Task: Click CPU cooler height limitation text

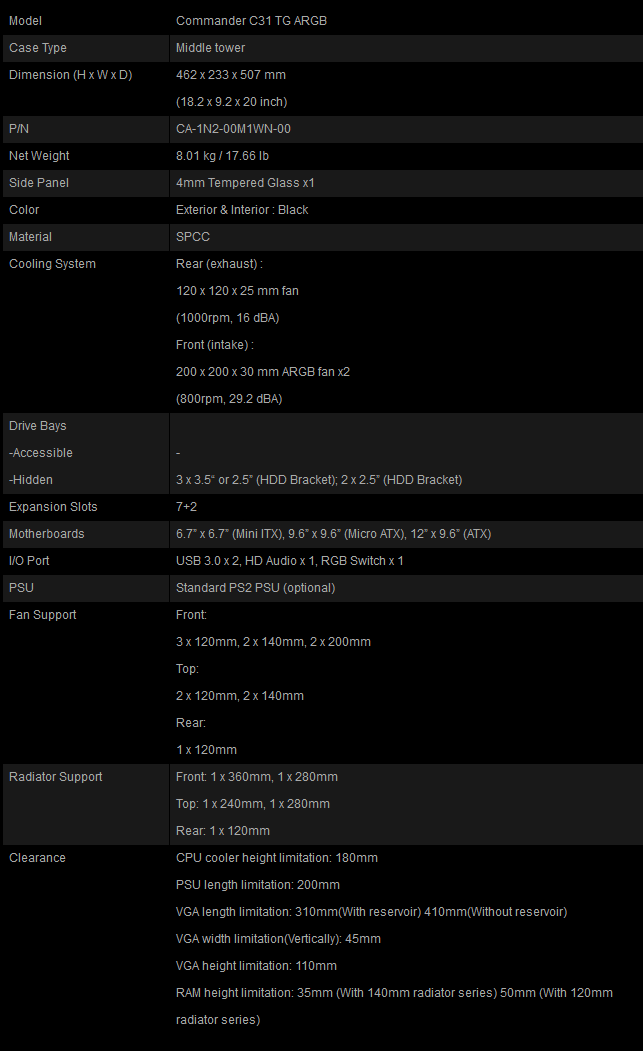Action: pyautogui.click(x=277, y=858)
